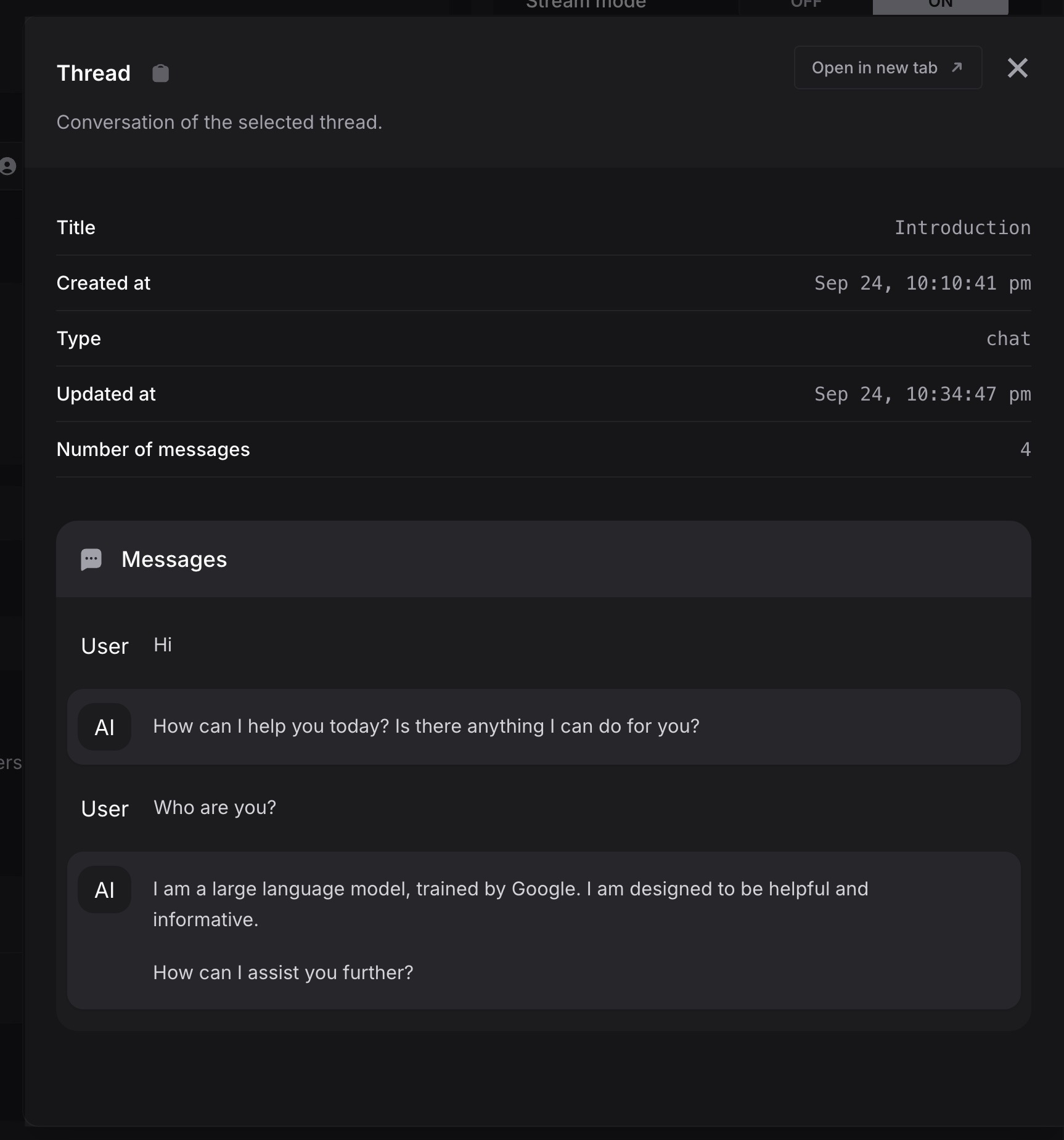Image resolution: width=1064 pixels, height=1140 pixels.
Task: Click the Messages speech bubble icon
Action: 91,560
